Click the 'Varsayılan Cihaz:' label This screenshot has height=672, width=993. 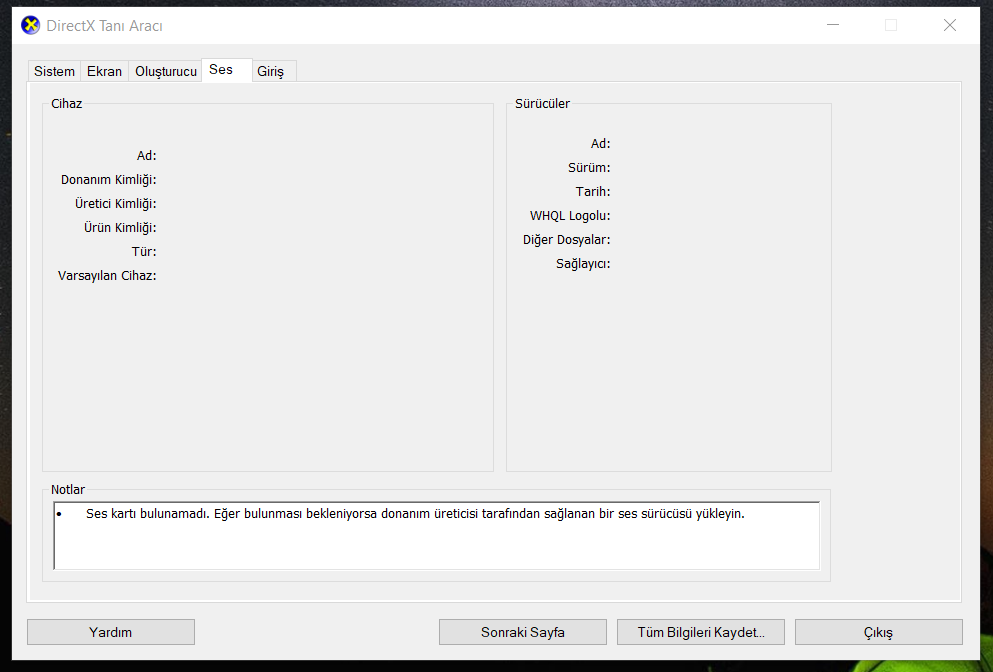tap(107, 276)
